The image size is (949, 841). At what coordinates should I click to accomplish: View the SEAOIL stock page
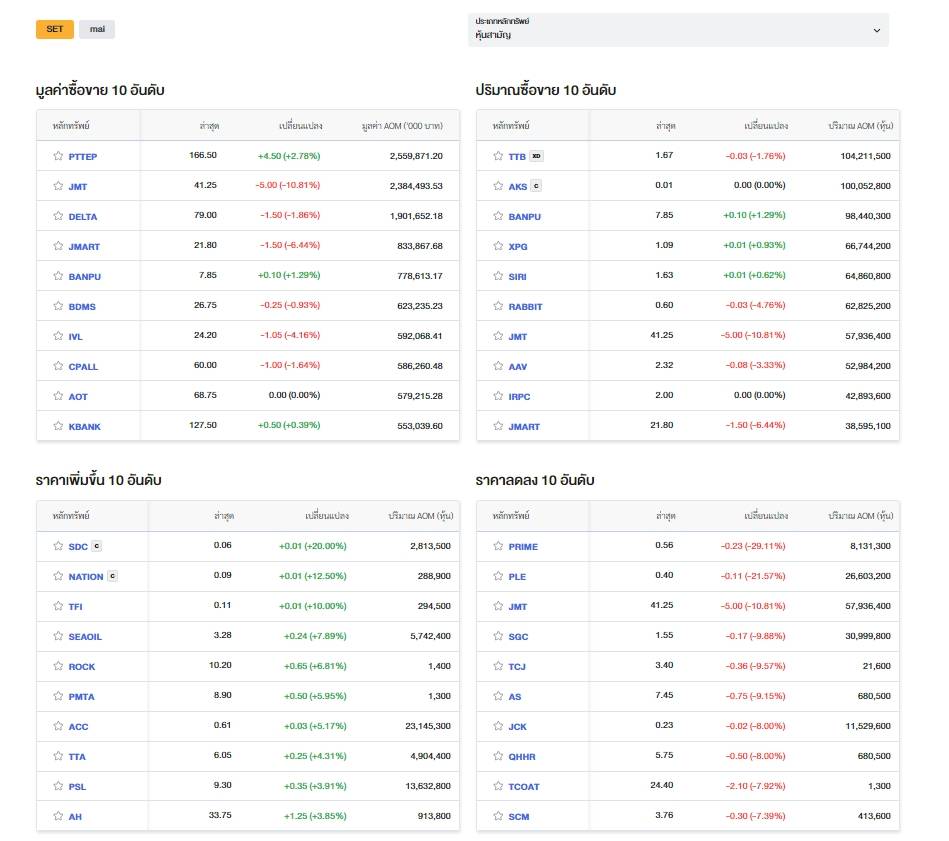[x=85, y=636]
